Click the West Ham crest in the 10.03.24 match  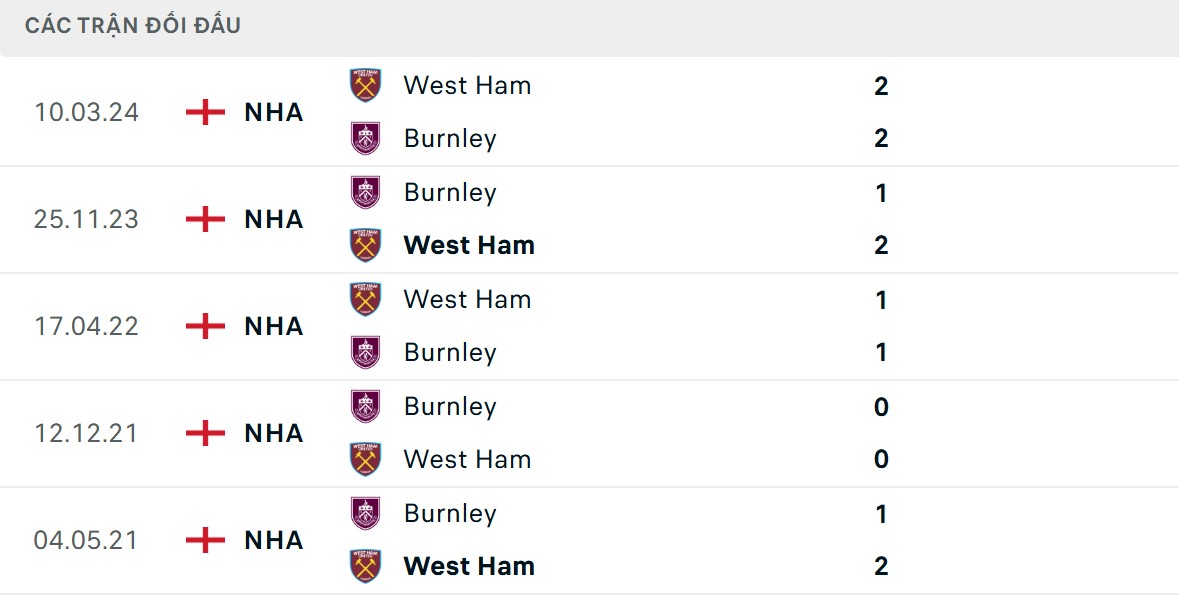364,85
